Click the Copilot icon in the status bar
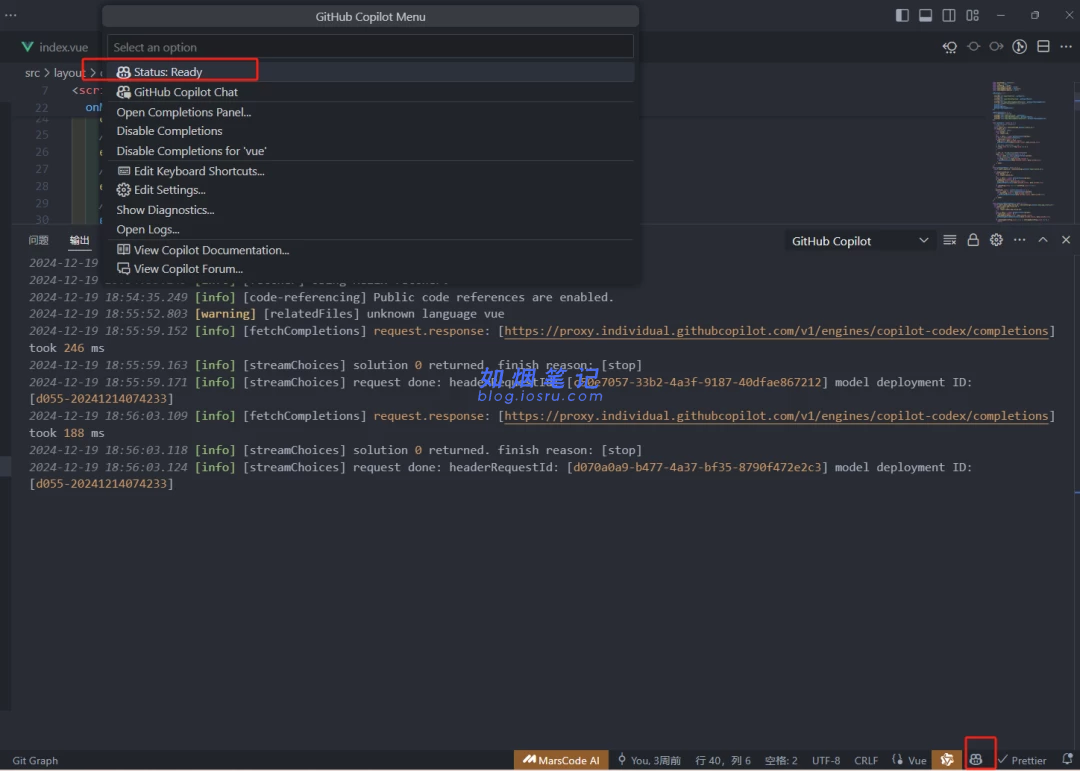The width and height of the screenshot is (1080, 771). coord(975,760)
